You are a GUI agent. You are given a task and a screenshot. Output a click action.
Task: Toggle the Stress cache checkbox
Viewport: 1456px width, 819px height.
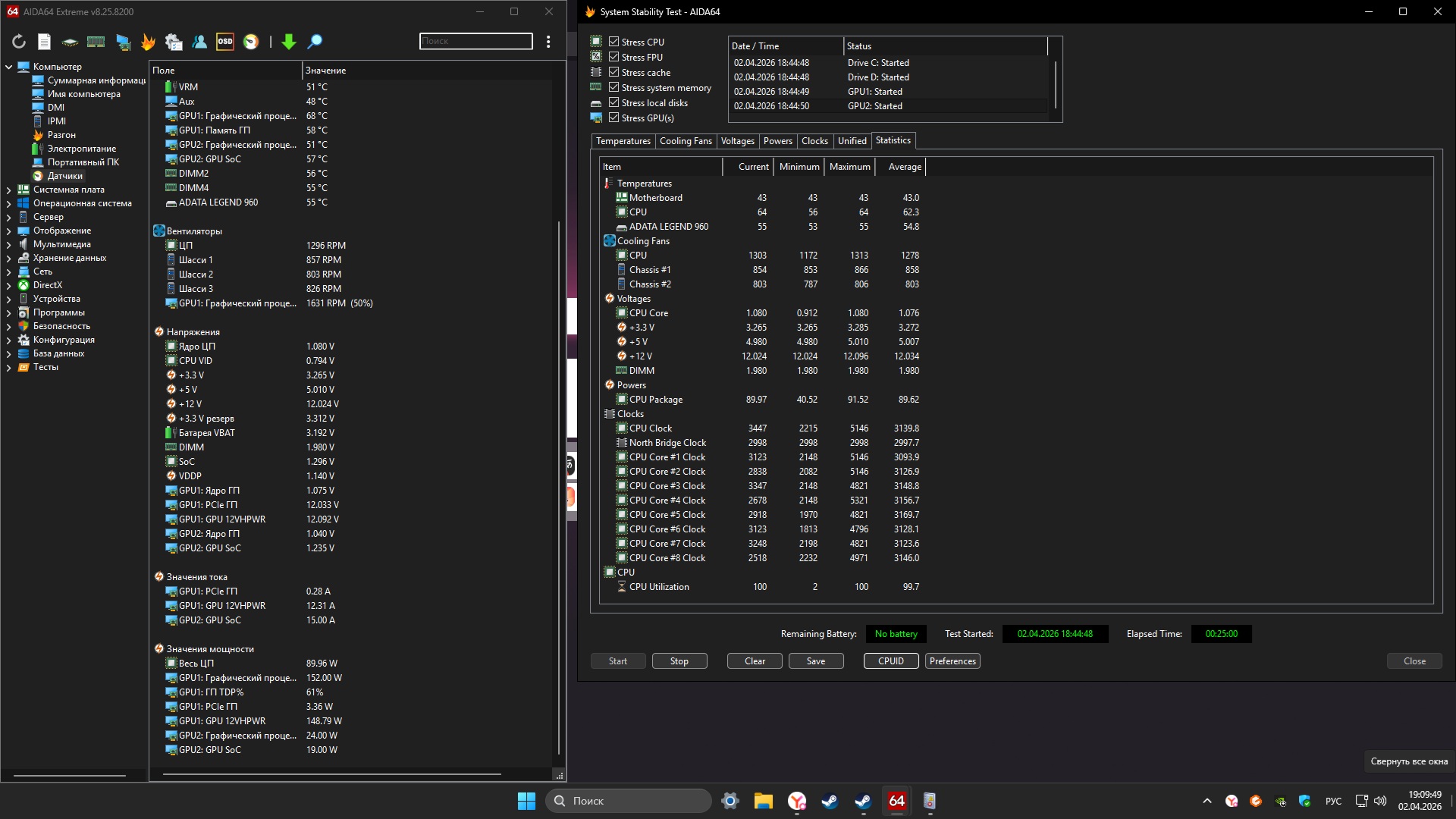(614, 72)
